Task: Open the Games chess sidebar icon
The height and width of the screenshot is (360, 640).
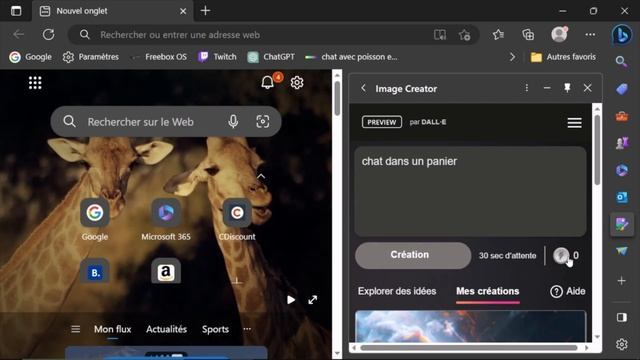Action: (x=622, y=143)
